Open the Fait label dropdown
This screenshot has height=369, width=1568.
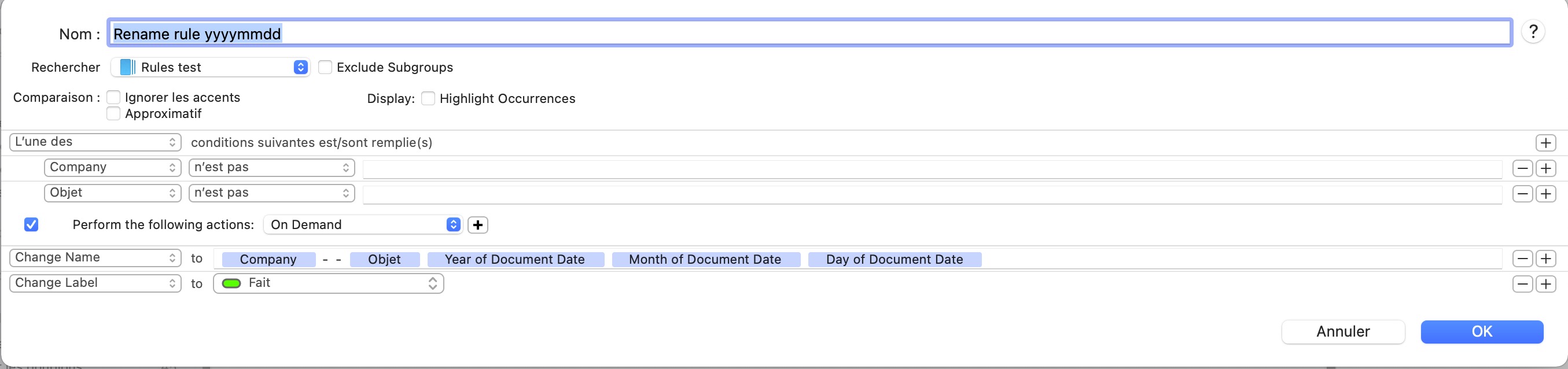click(x=329, y=283)
